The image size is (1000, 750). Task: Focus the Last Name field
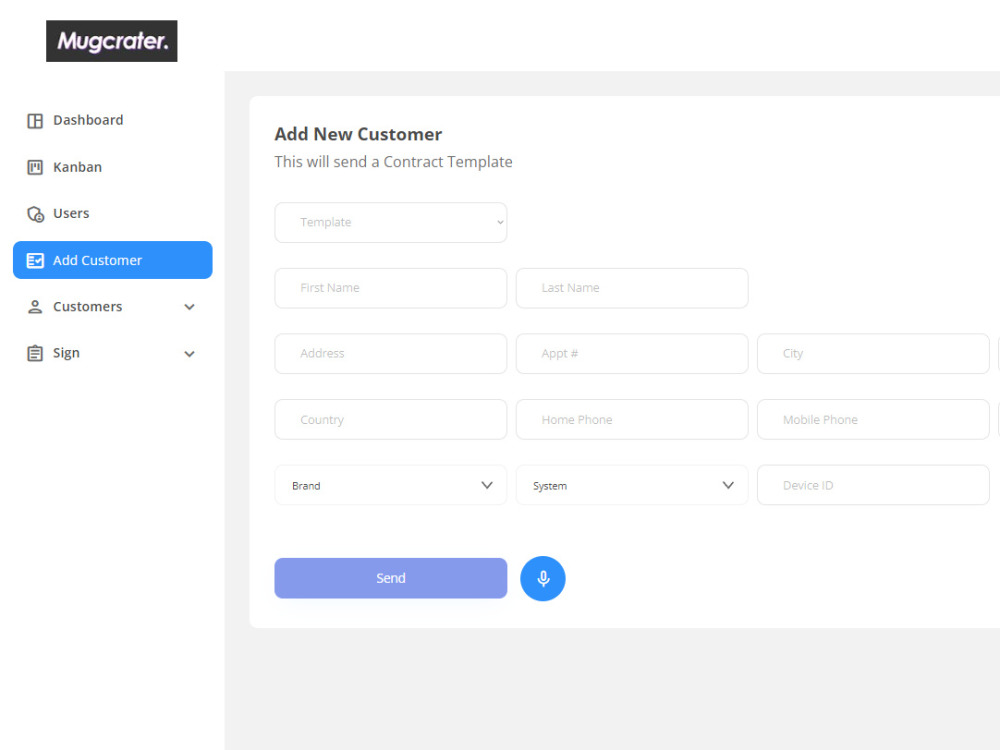(x=632, y=288)
